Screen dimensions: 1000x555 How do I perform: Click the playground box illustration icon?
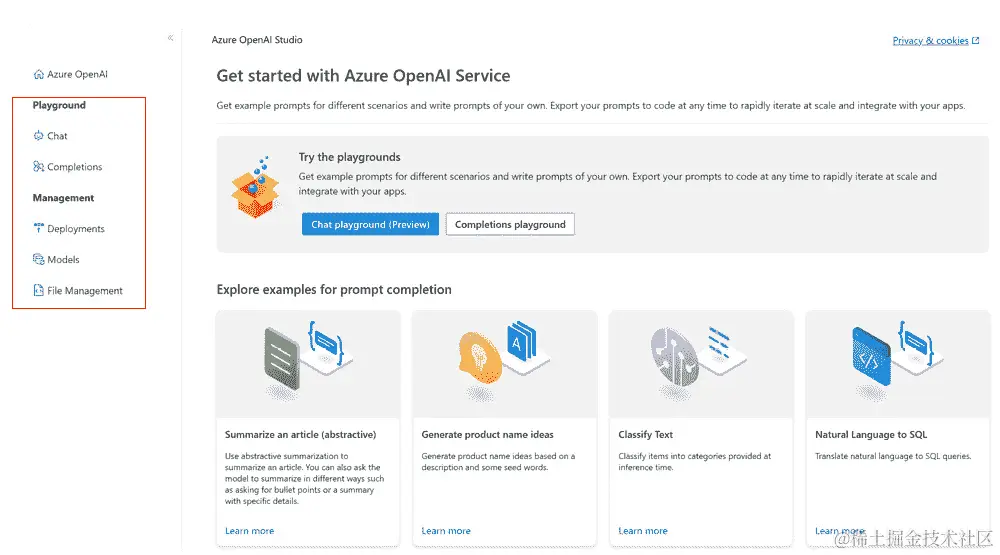256,188
